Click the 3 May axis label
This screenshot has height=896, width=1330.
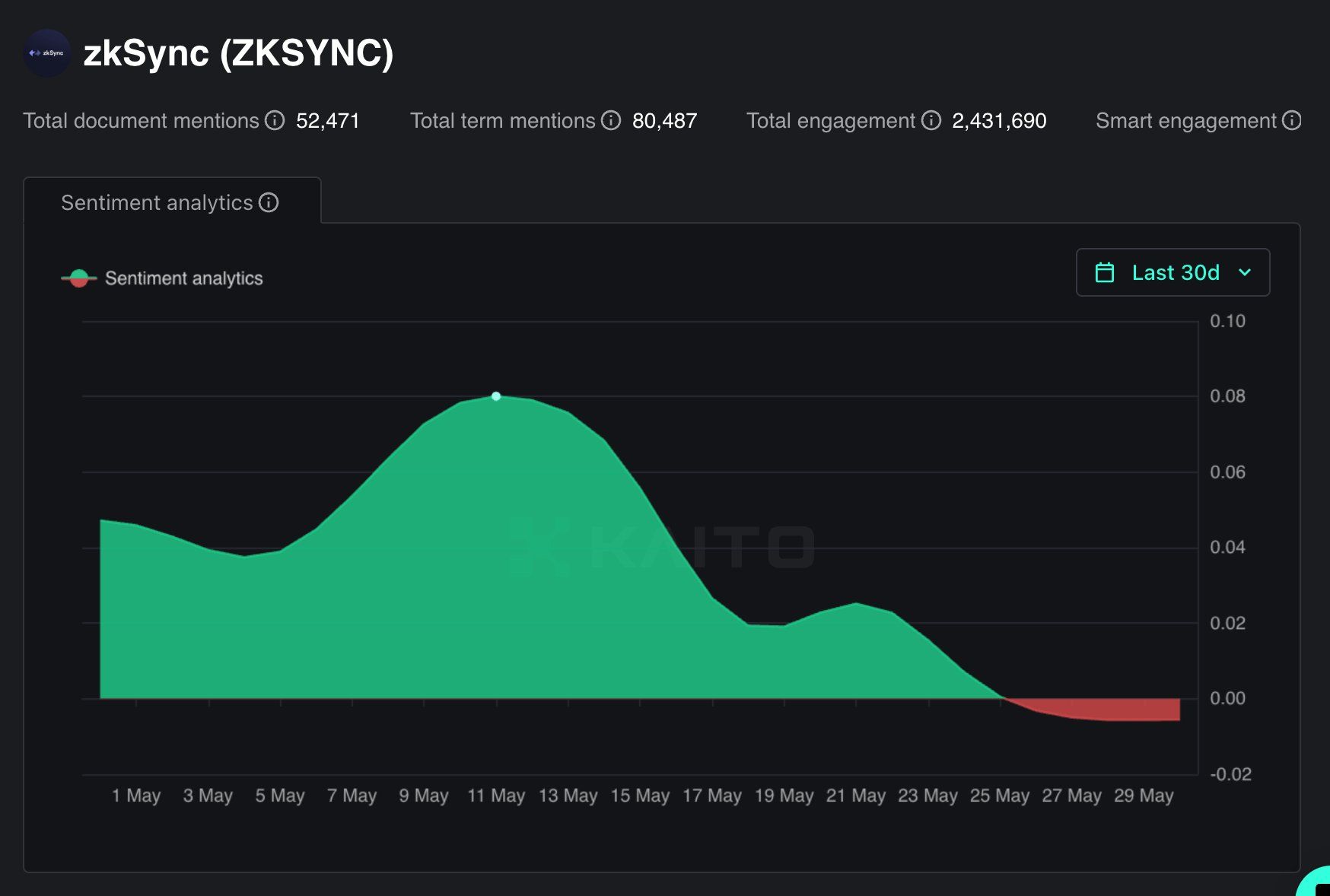pos(208,796)
